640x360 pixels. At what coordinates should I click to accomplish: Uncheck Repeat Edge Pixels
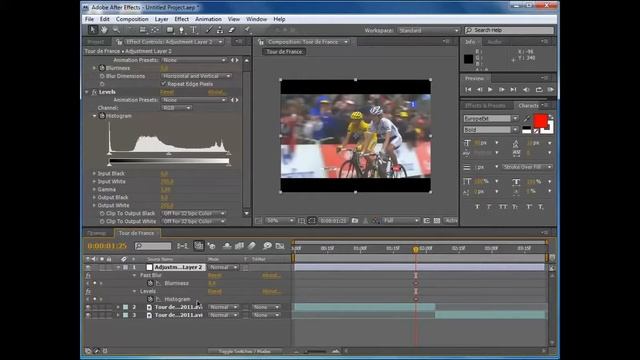164,84
